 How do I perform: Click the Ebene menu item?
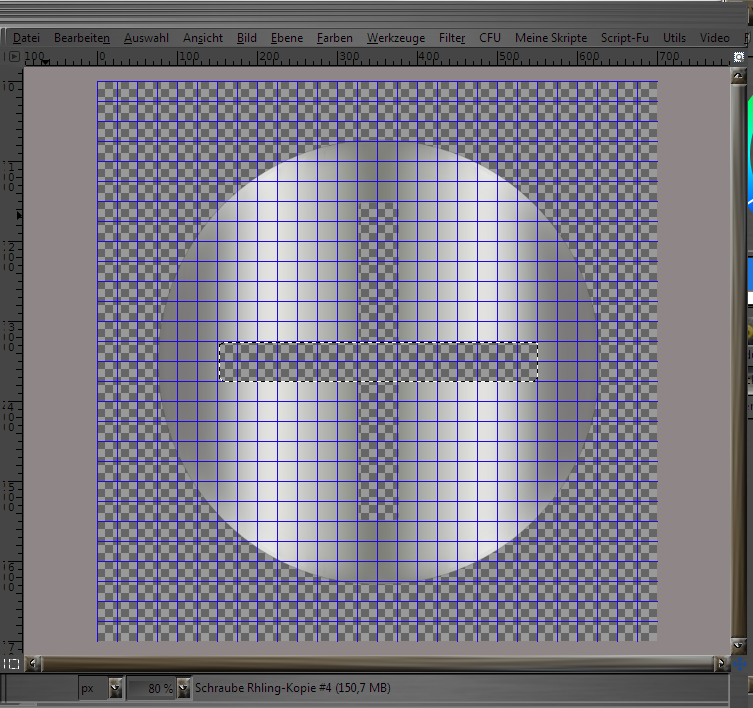pos(287,38)
